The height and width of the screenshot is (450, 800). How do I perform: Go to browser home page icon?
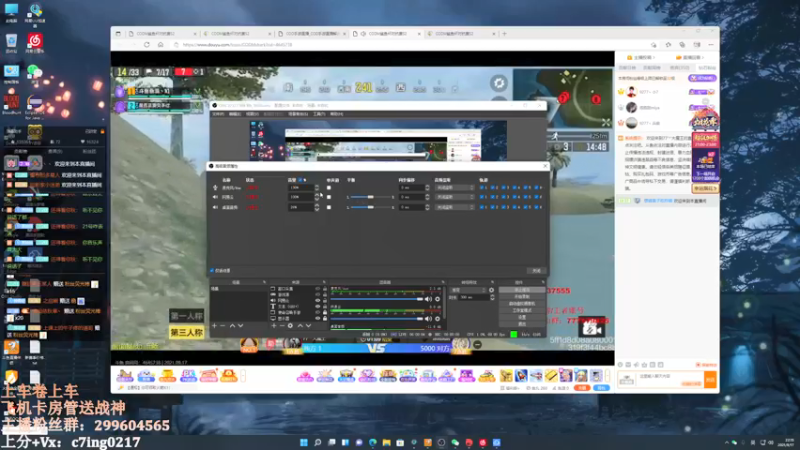click(x=160, y=45)
